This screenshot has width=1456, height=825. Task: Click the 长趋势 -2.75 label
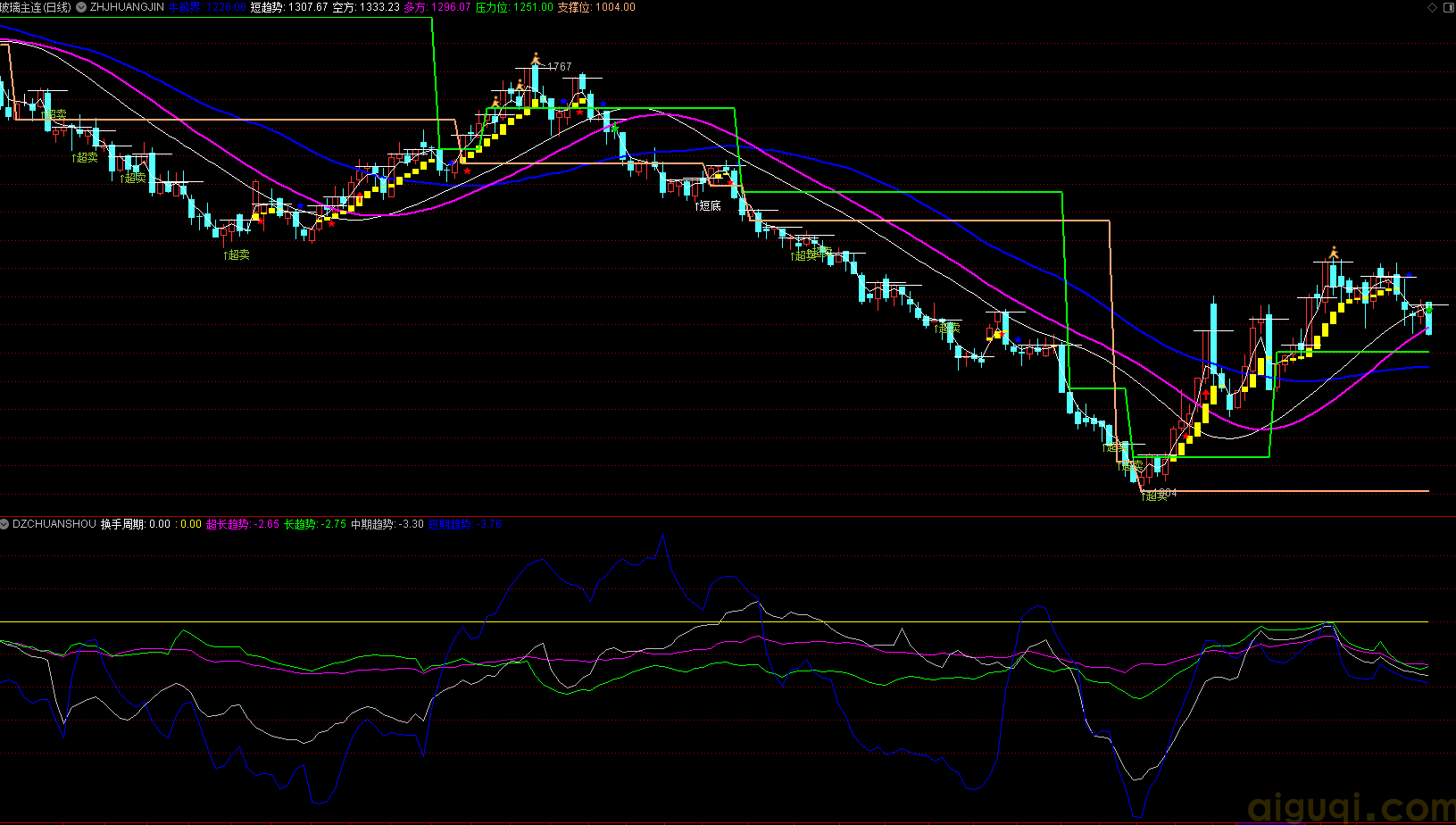click(x=315, y=524)
